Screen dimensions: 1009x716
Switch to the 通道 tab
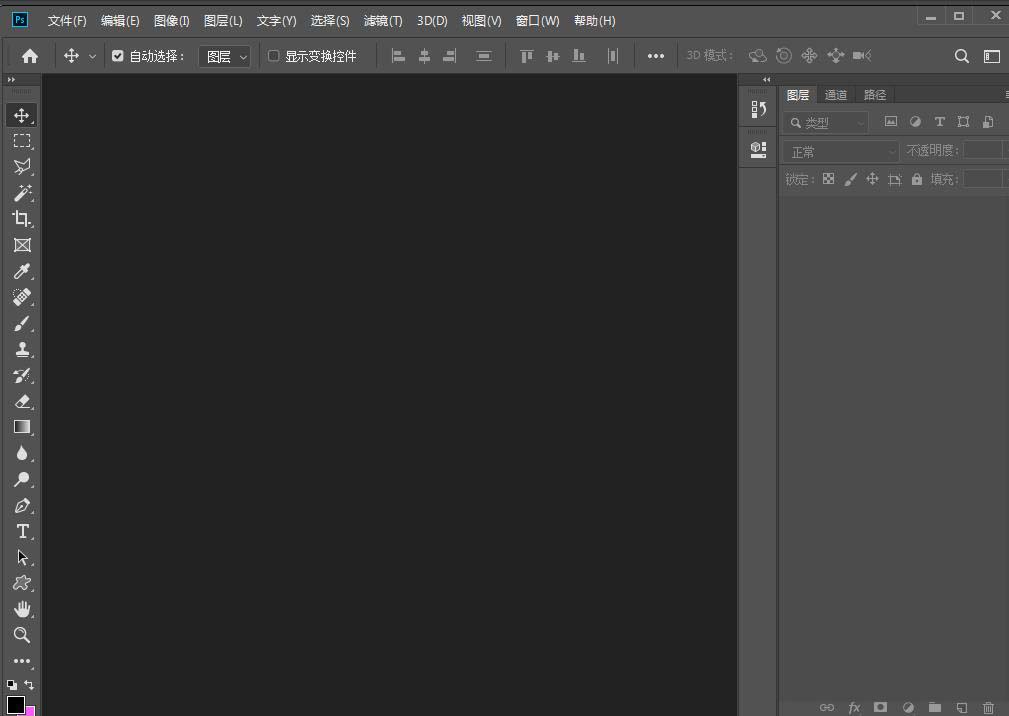pos(836,95)
